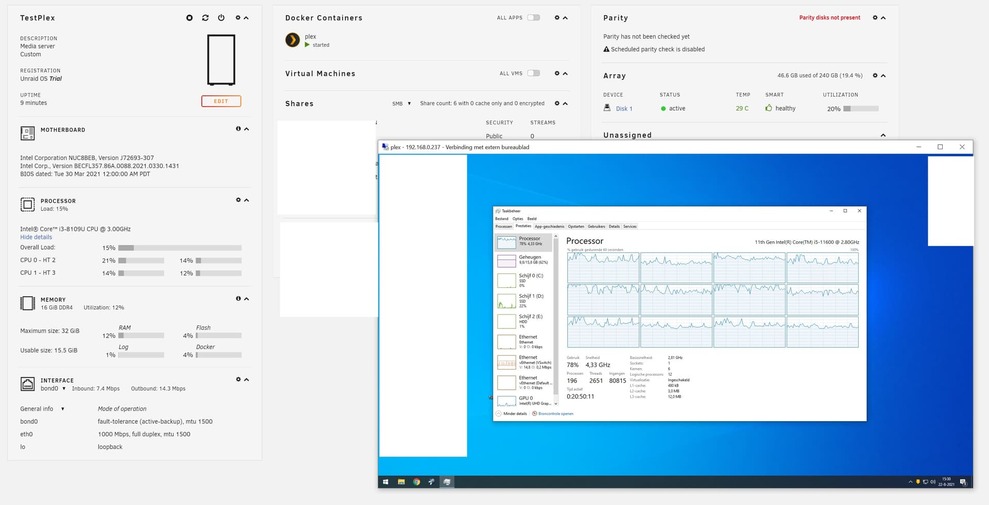The image size is (989, 505).
Task: Open Virtual Machines settings gear
Action: click(x=557, y=73)
